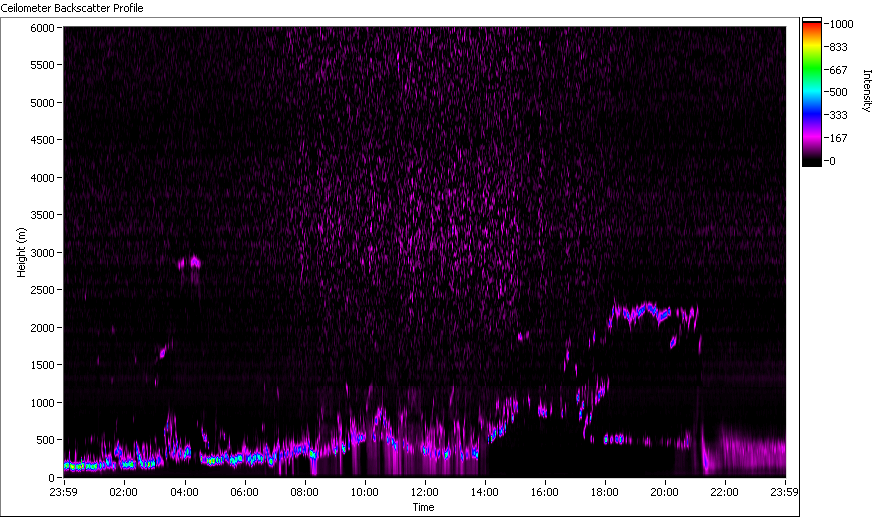Click the -667 intensity scale value
The height and width of the screenshot is (517, 876).
[x=837, y=70]
